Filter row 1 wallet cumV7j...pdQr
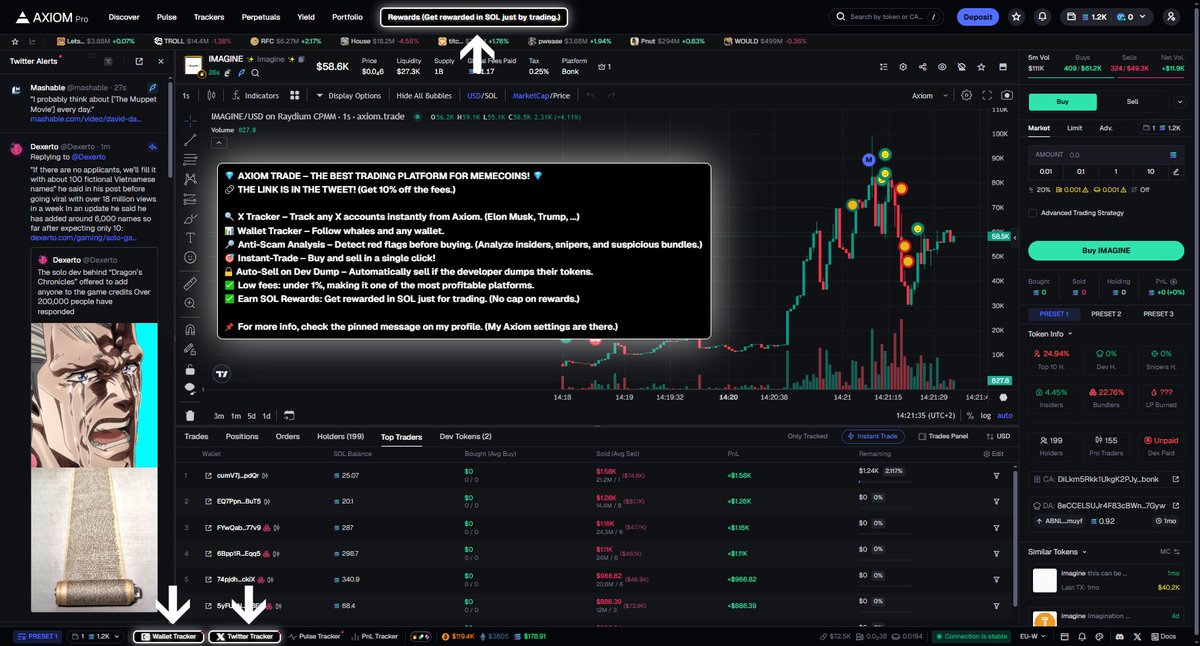 (x=996, y=475)
